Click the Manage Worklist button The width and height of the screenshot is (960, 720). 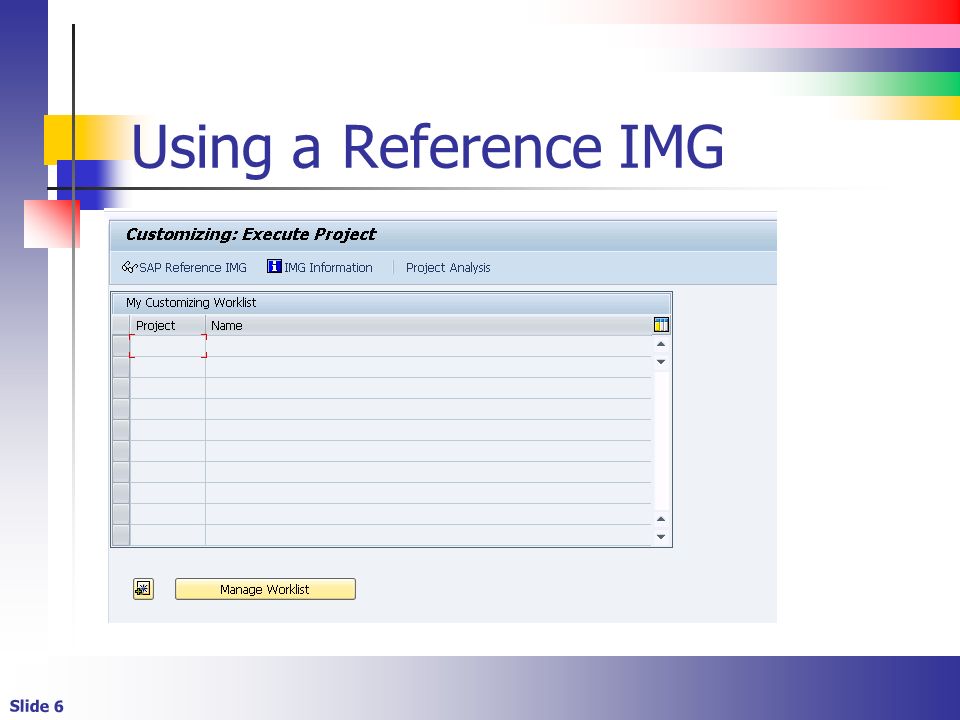(x=265, y=589)
